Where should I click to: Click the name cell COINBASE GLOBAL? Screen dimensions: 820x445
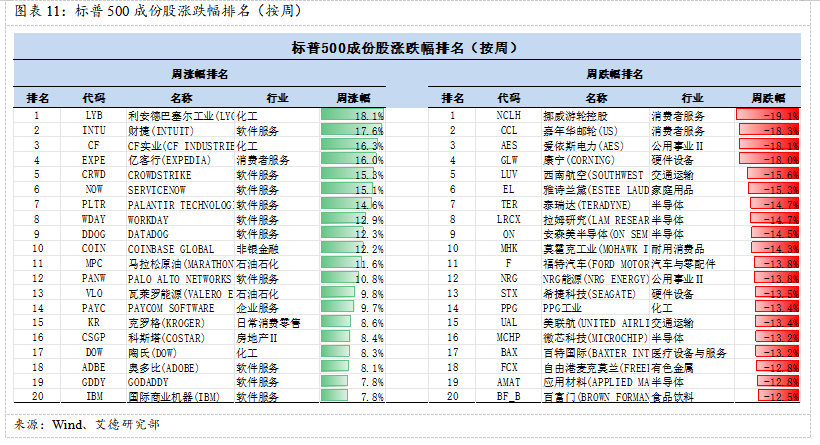pos(170,249)
